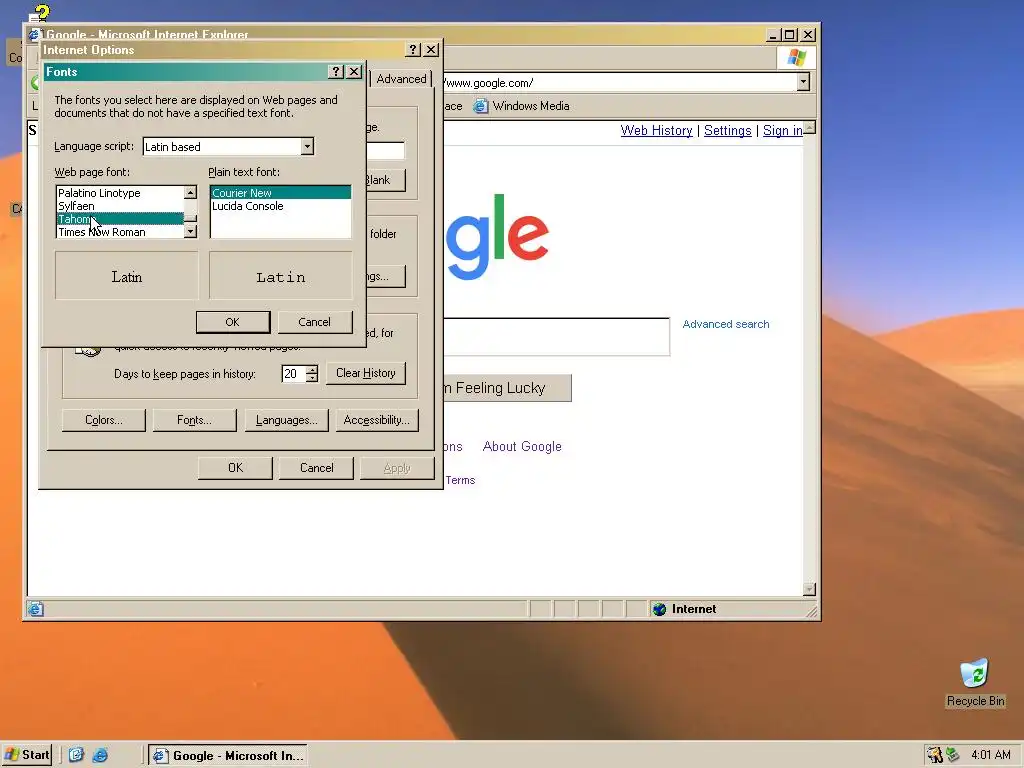Open the Languages... button
Image resolution: width=1024 pixels, height=768 pixels.
pyautogui.click(x=286, y=420)
